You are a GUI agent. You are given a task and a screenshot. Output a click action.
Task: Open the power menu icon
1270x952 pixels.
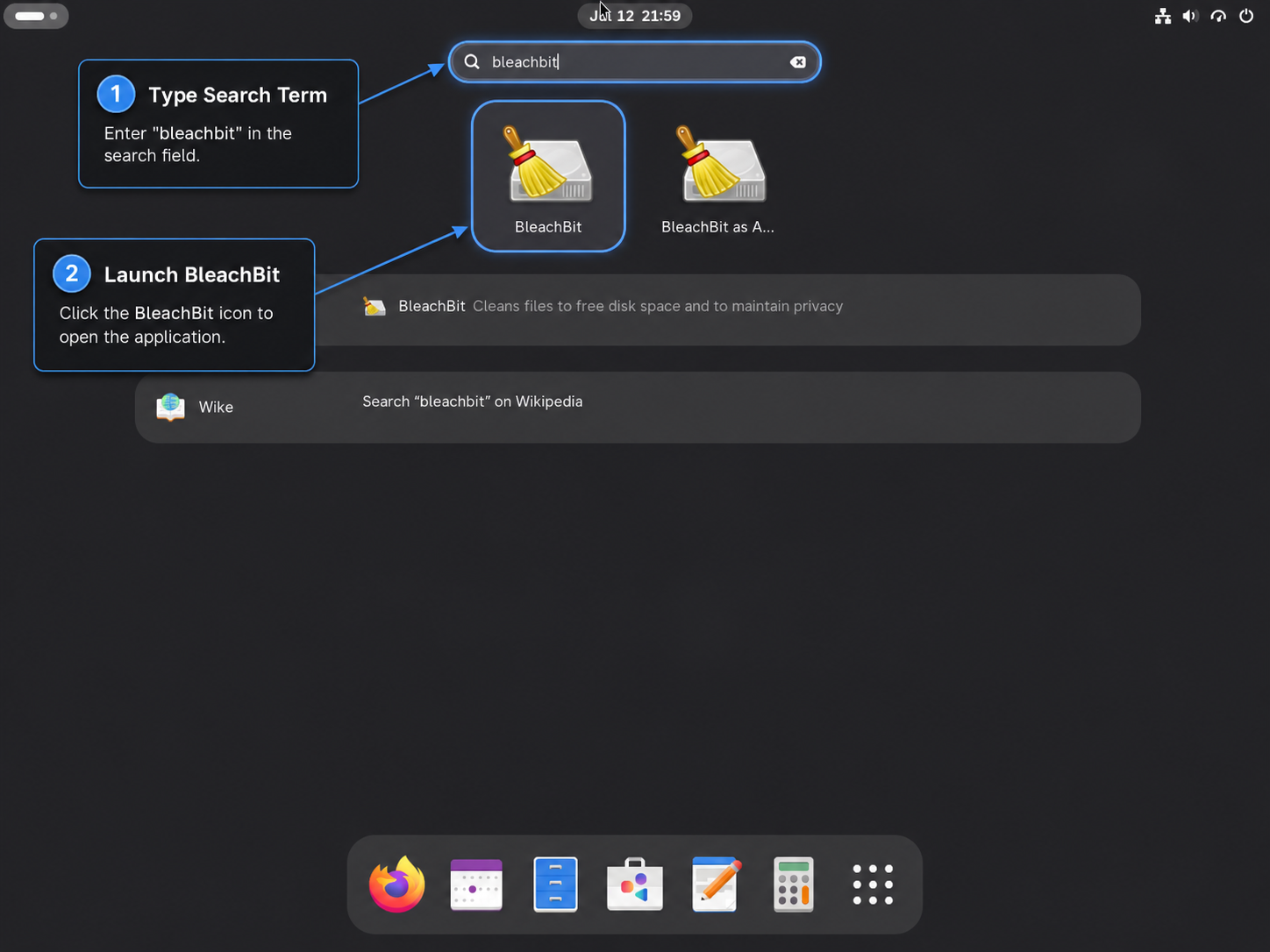(x=1246, y=16)
